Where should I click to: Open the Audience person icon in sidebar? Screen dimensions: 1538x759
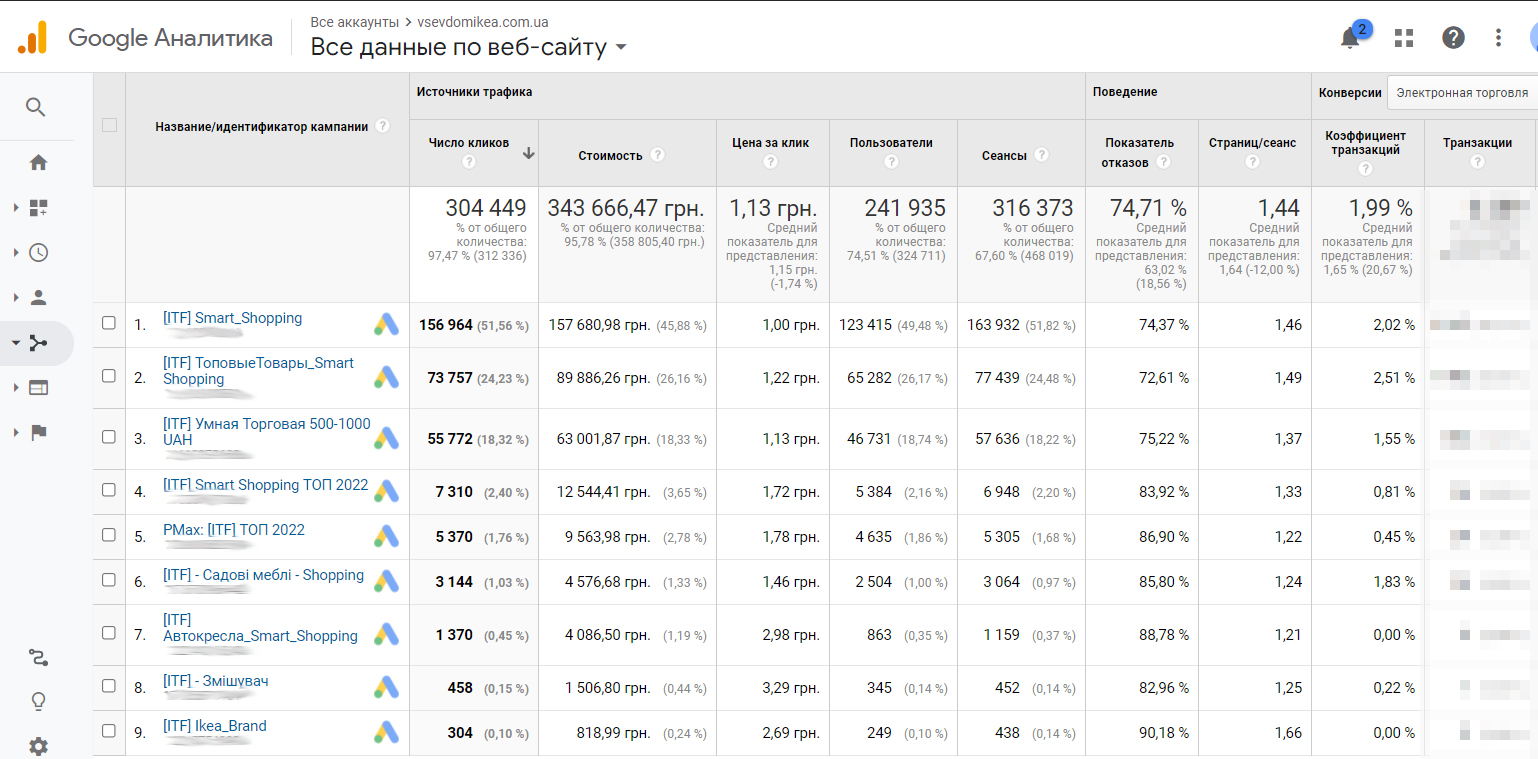38,297
